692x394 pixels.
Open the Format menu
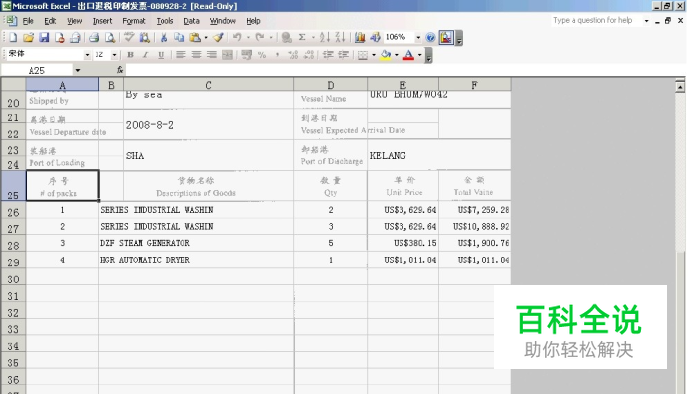pos(134,21)
